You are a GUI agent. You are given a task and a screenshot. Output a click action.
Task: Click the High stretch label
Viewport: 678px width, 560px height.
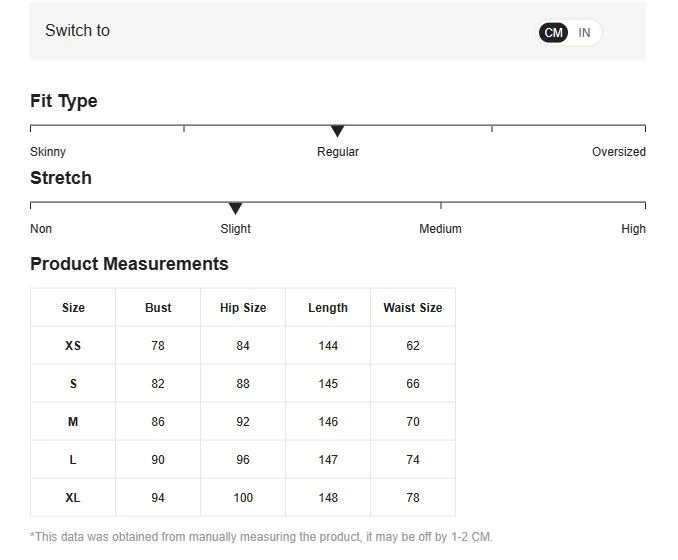pos(633,229)
